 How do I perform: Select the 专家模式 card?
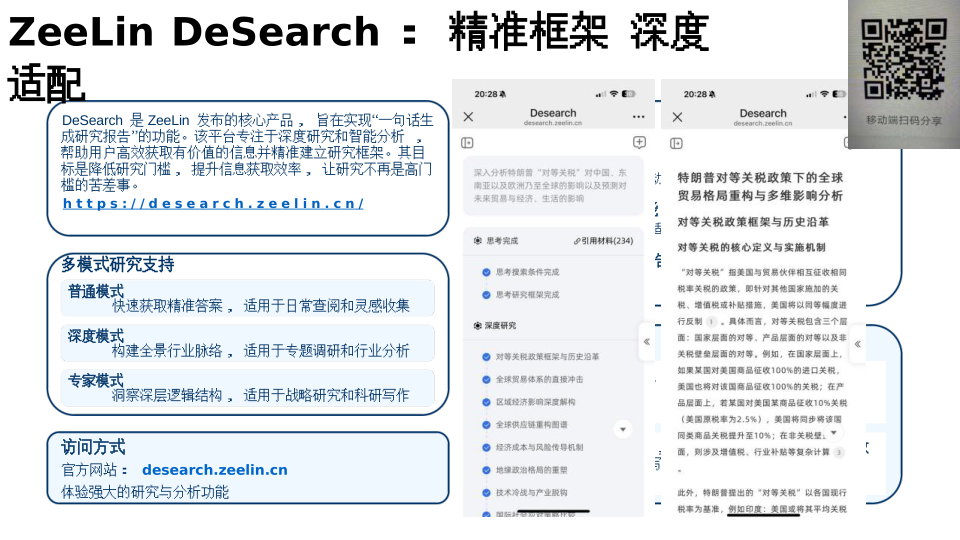pyautogui.click(x=247, y=388)
